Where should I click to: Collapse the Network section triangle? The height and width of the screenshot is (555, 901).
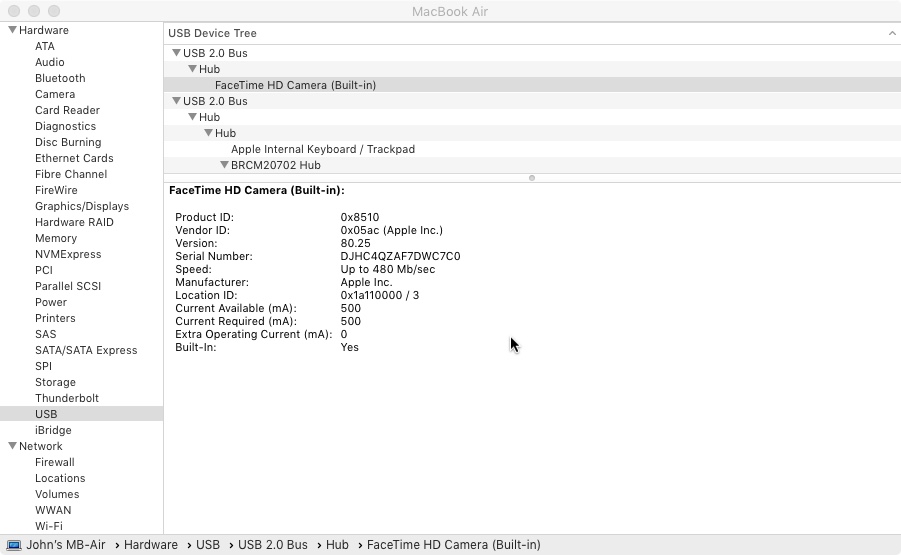(x=12, y=446)
